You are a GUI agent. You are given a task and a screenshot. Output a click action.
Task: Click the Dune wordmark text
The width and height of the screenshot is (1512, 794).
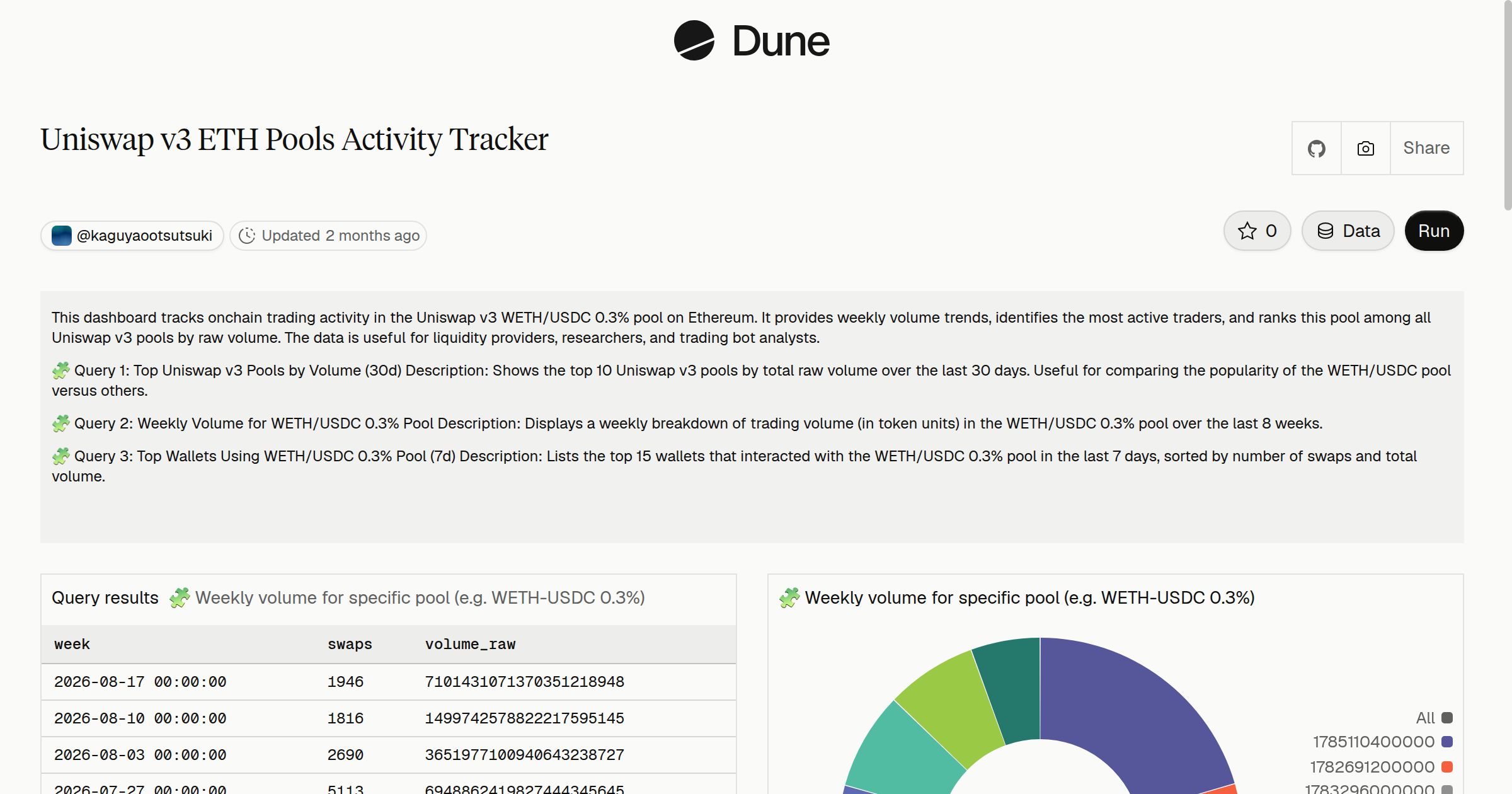pyautogui.click(x=781, y=41)
